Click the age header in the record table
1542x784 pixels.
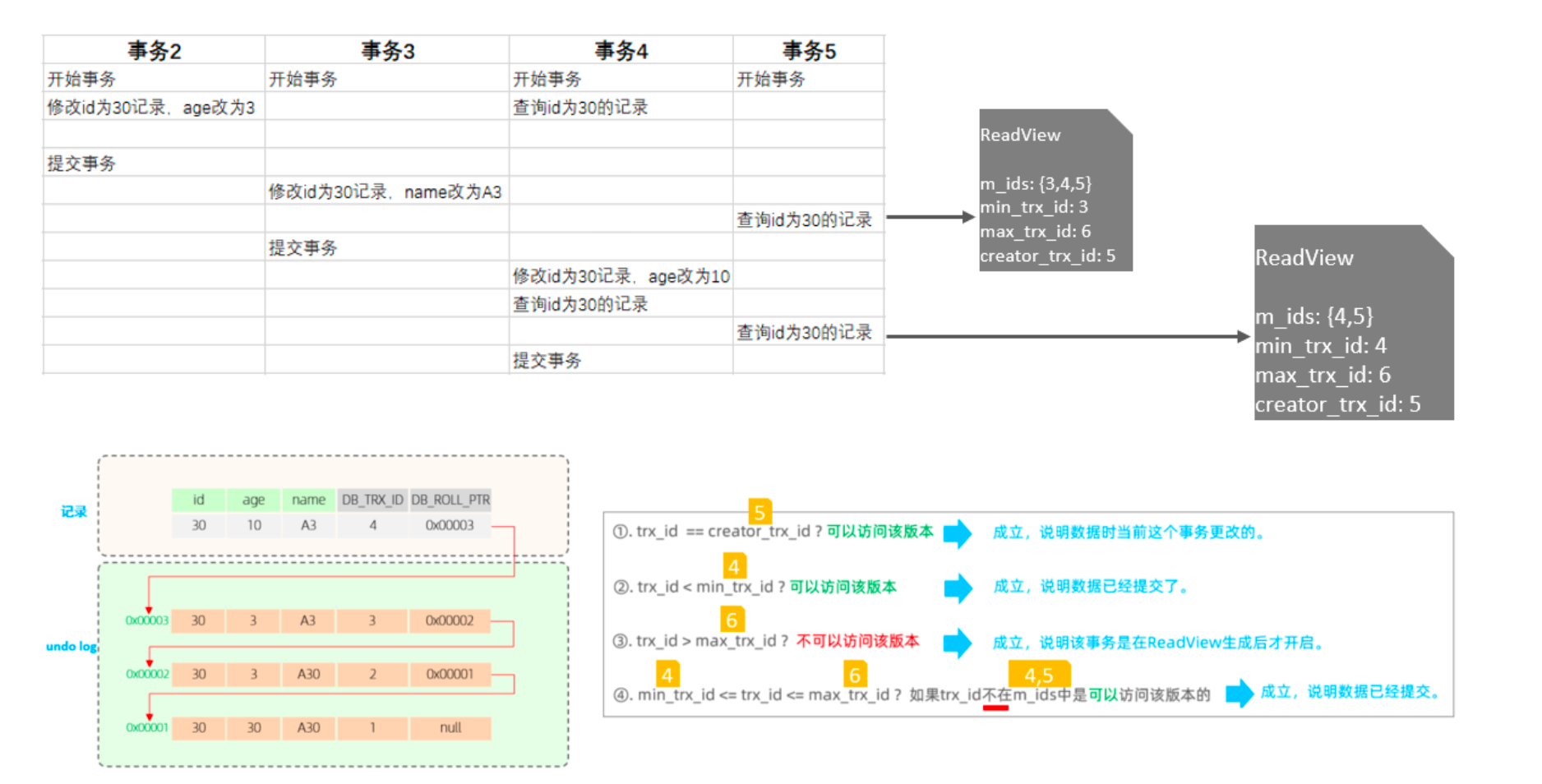[x=253, y=500]
